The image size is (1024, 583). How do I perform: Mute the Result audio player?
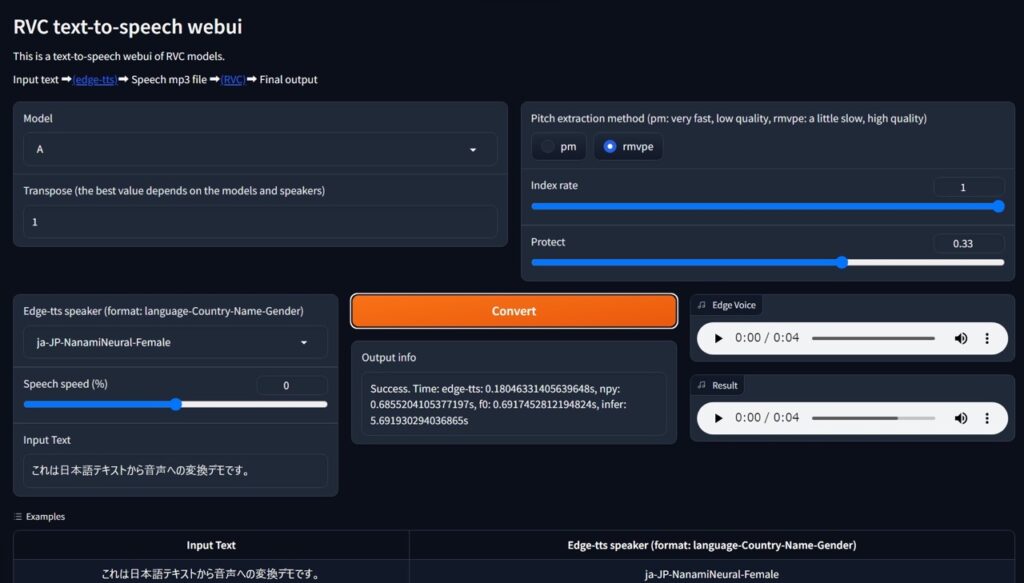click(961, 418)
